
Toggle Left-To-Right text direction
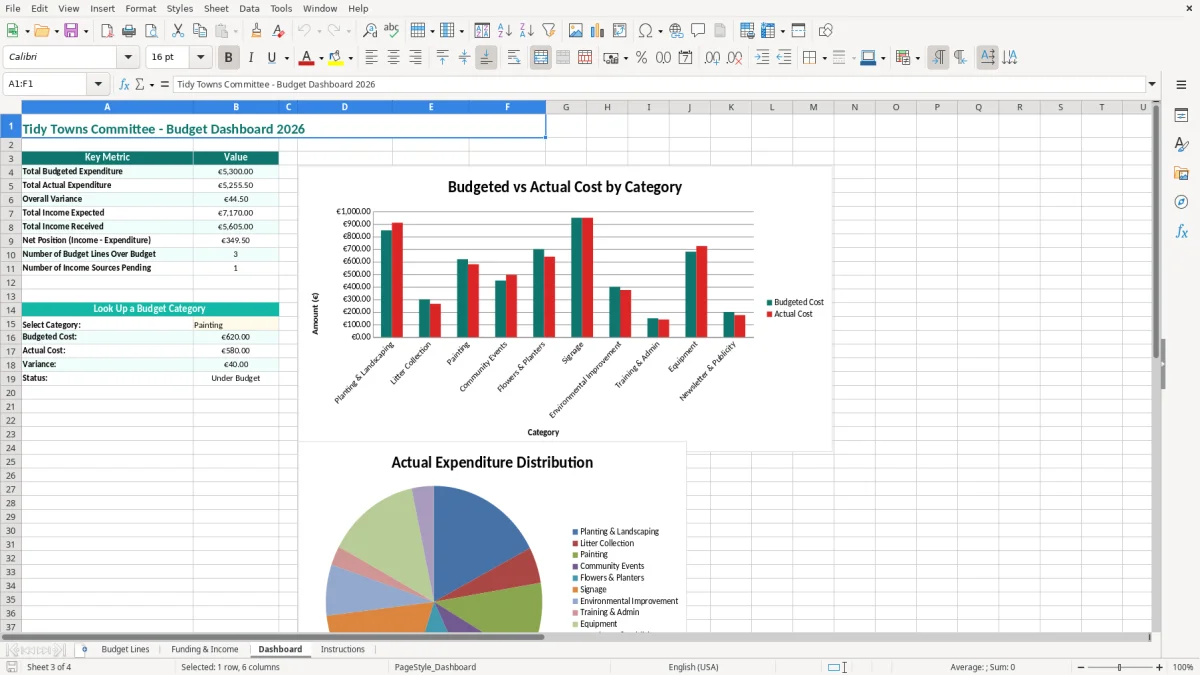point(938,58)
